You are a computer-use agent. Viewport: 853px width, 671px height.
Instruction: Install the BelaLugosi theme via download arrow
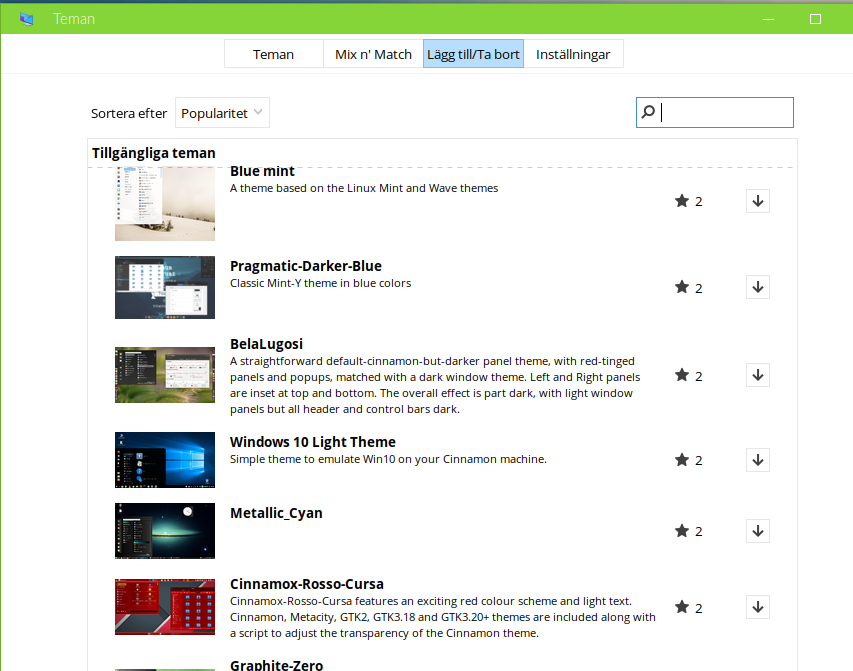757,375
